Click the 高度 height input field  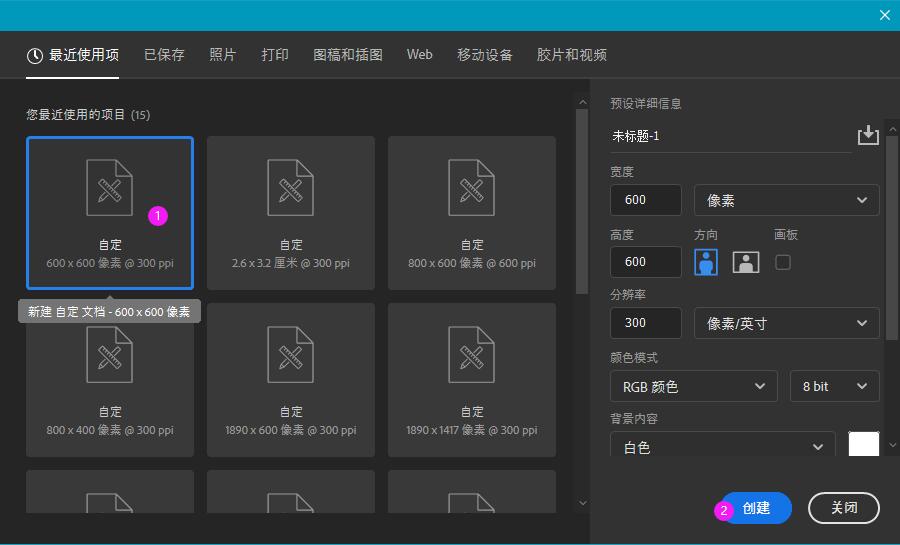coord(646,262)
